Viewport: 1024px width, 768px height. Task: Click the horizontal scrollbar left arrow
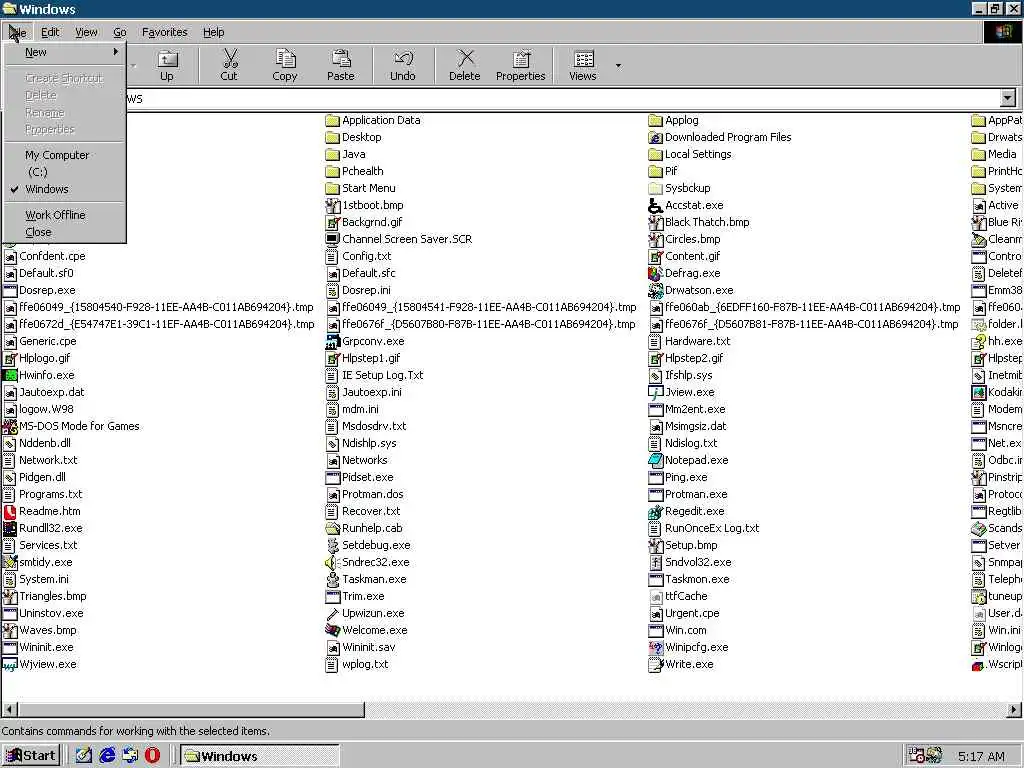[10, 709]
